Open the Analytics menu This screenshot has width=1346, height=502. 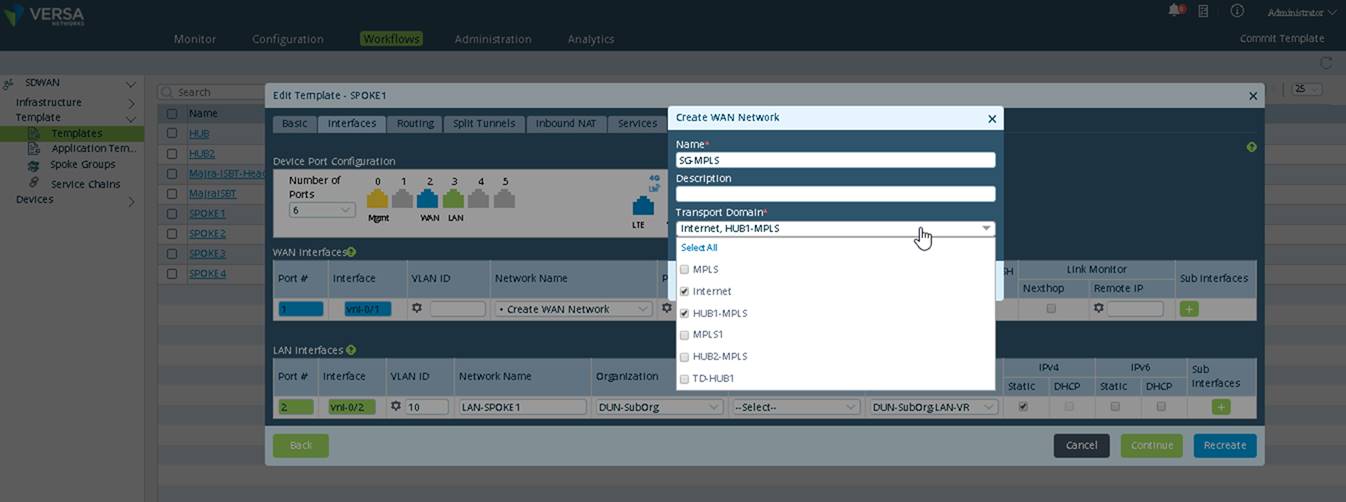point(591,39)
